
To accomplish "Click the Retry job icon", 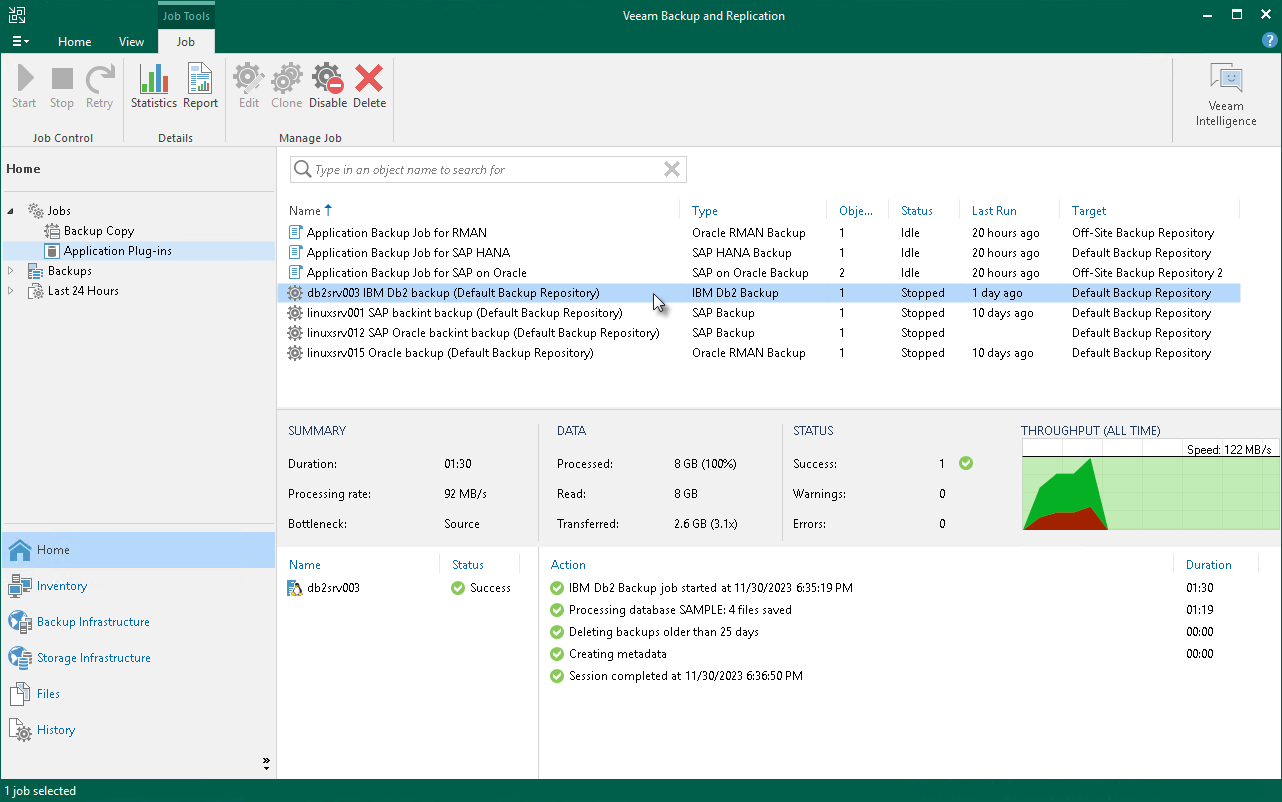I will (99, 86).
